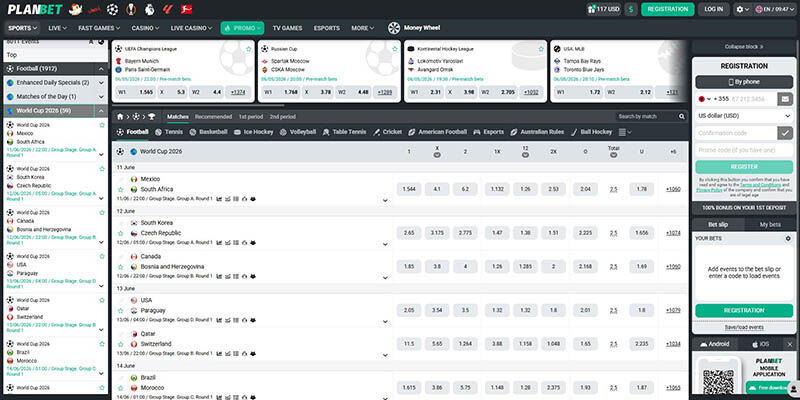
Task: Select Table Tennis sport filter
Action: 344,132
